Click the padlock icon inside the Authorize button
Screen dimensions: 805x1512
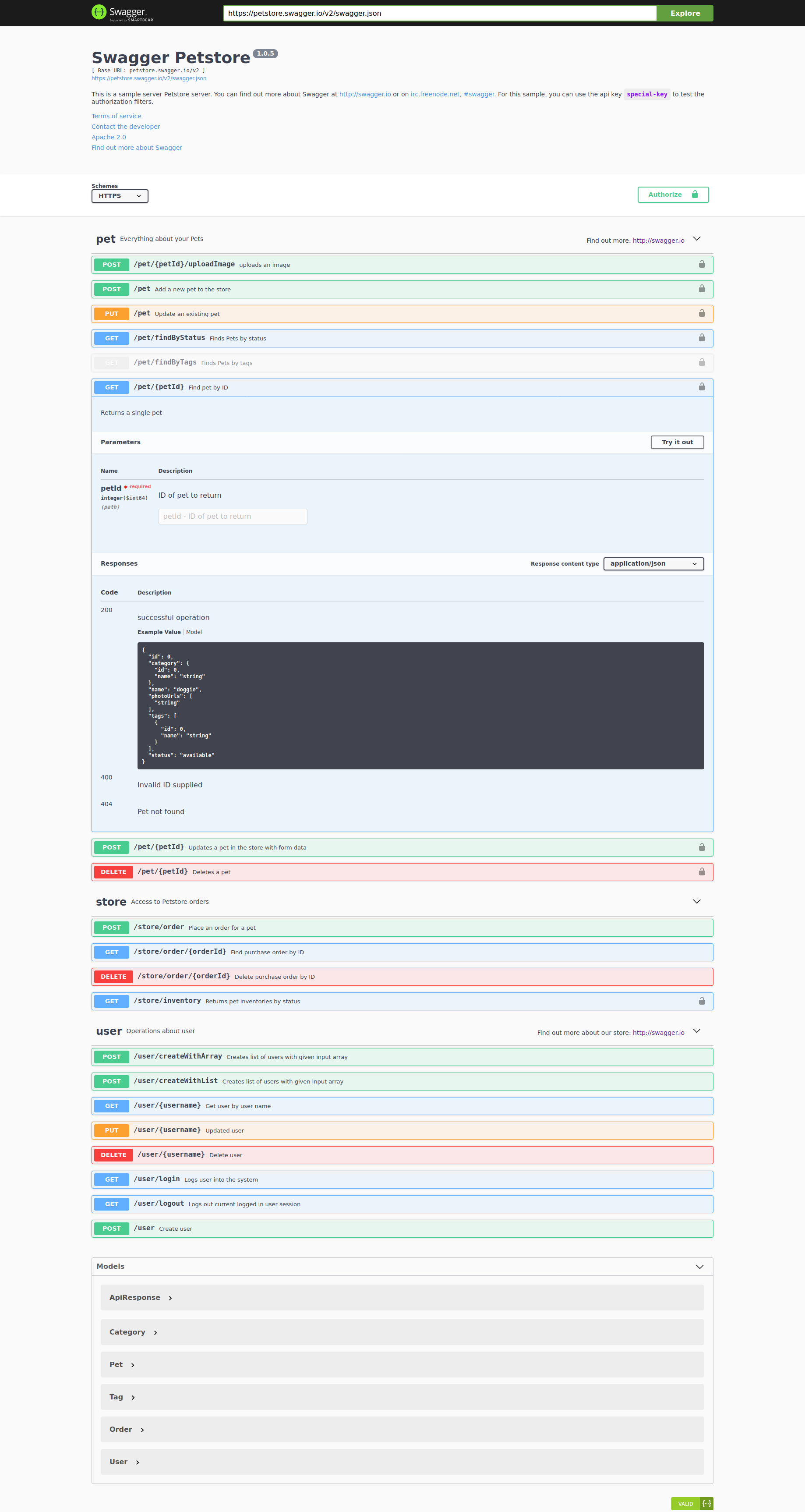695,194
